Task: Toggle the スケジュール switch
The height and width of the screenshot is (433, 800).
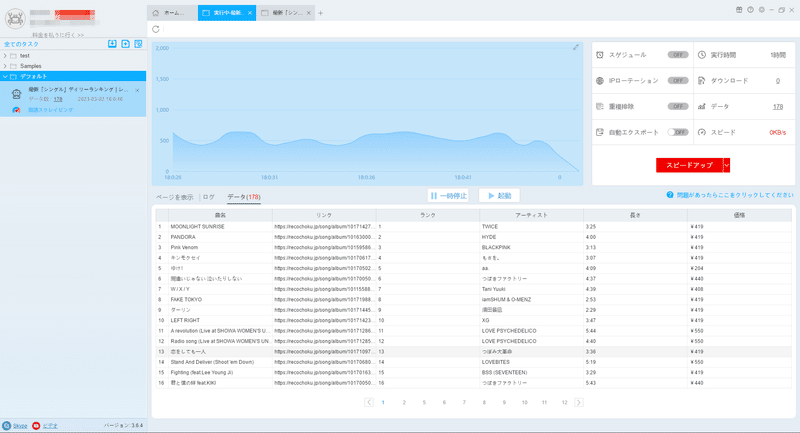Action: tap(678, 55)
